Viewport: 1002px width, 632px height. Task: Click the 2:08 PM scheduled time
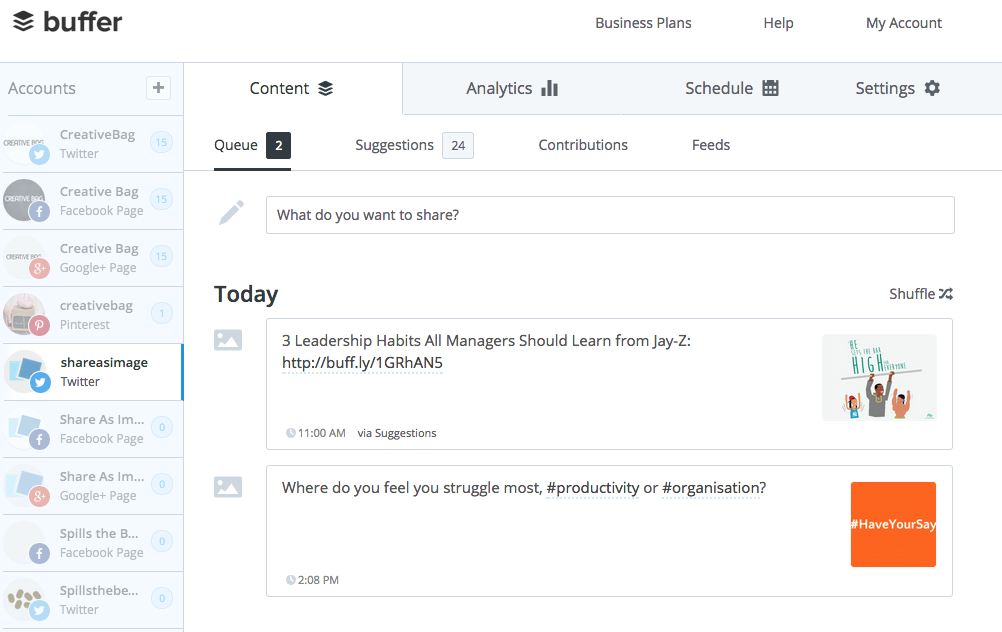pyautogui.click(x=318, y=580)
